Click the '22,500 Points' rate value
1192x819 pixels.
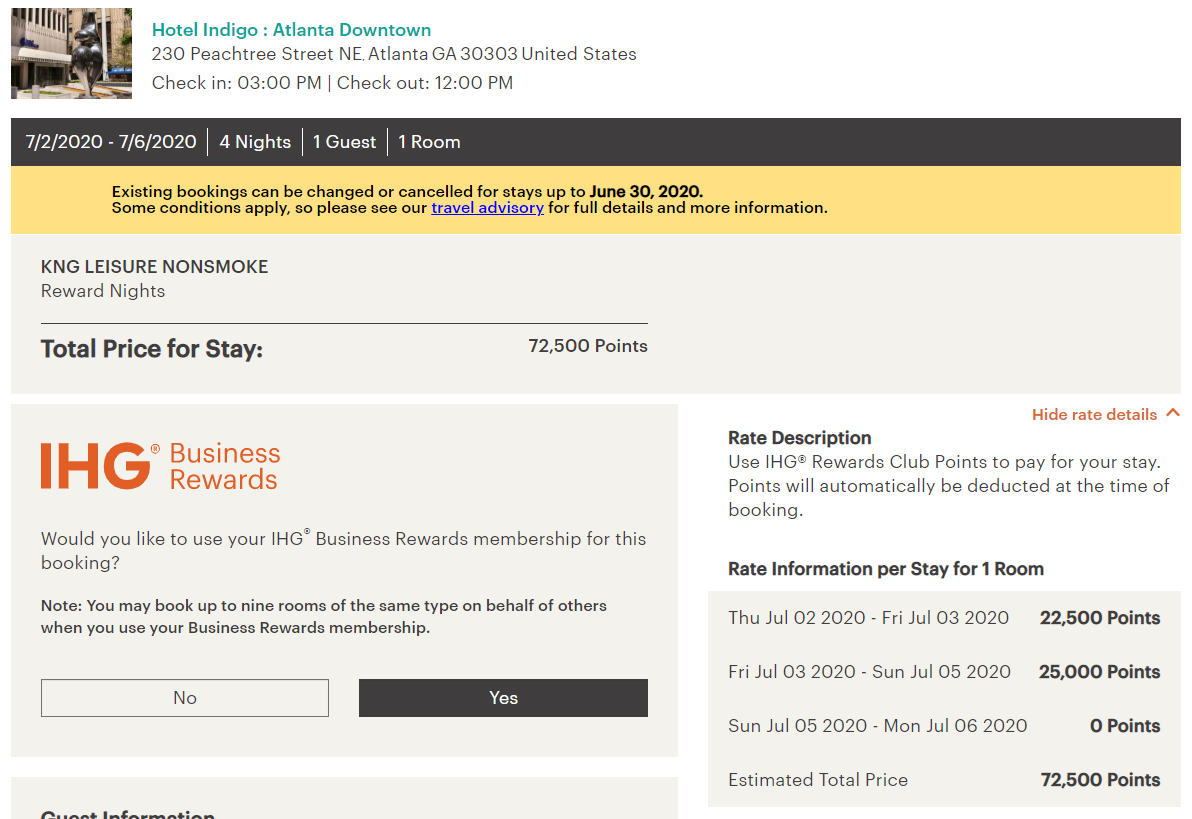click(x=1100, y=617)
